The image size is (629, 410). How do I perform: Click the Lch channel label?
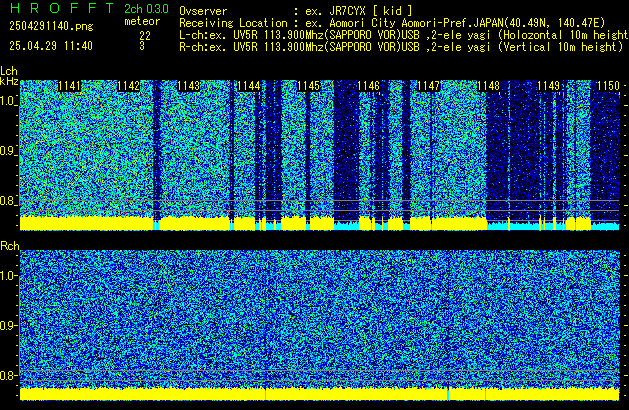point(9,71)
